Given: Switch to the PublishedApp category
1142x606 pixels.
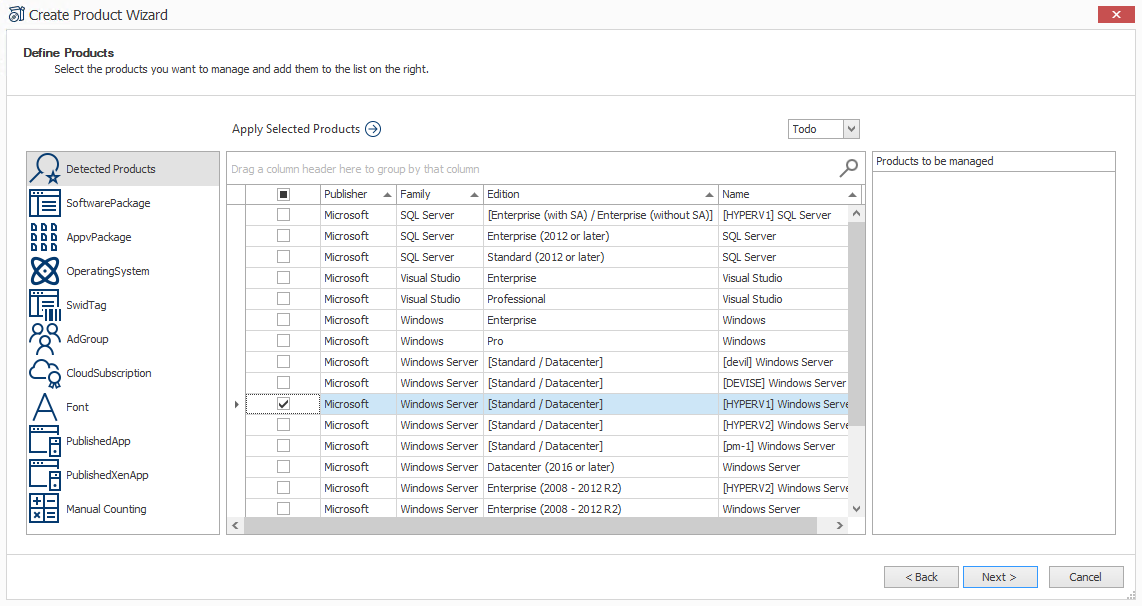Looking at the screenshot, I should click(x=123, y=441).
